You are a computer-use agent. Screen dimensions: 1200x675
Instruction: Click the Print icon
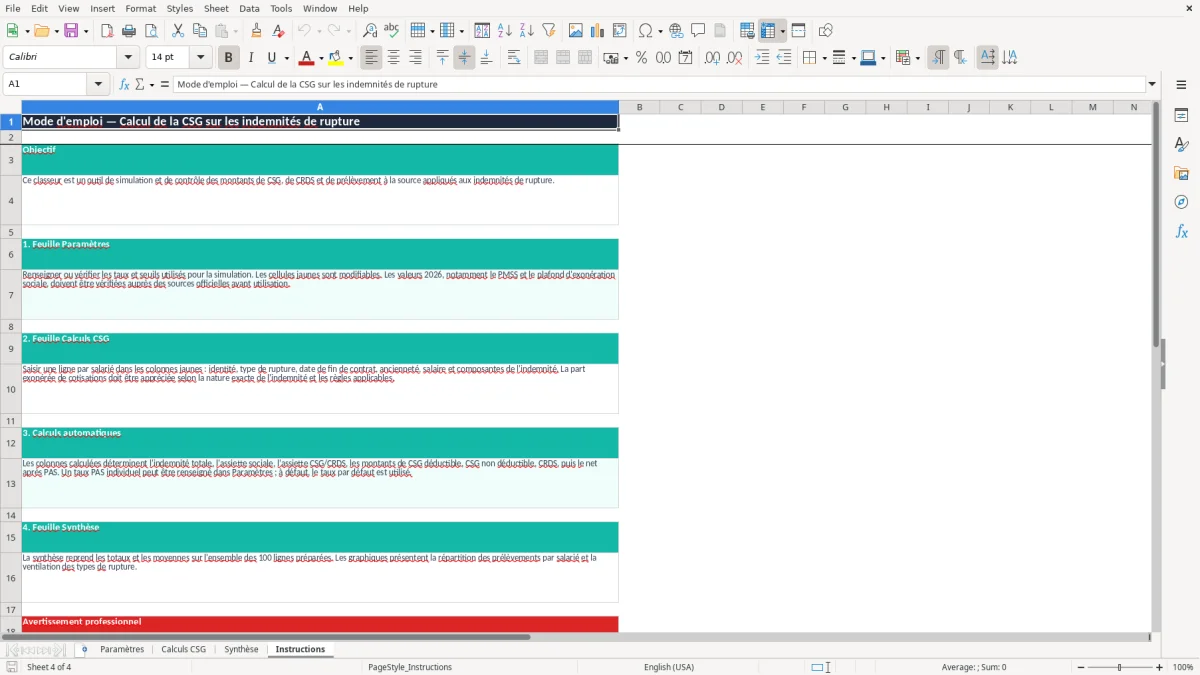tap(129, 31)
